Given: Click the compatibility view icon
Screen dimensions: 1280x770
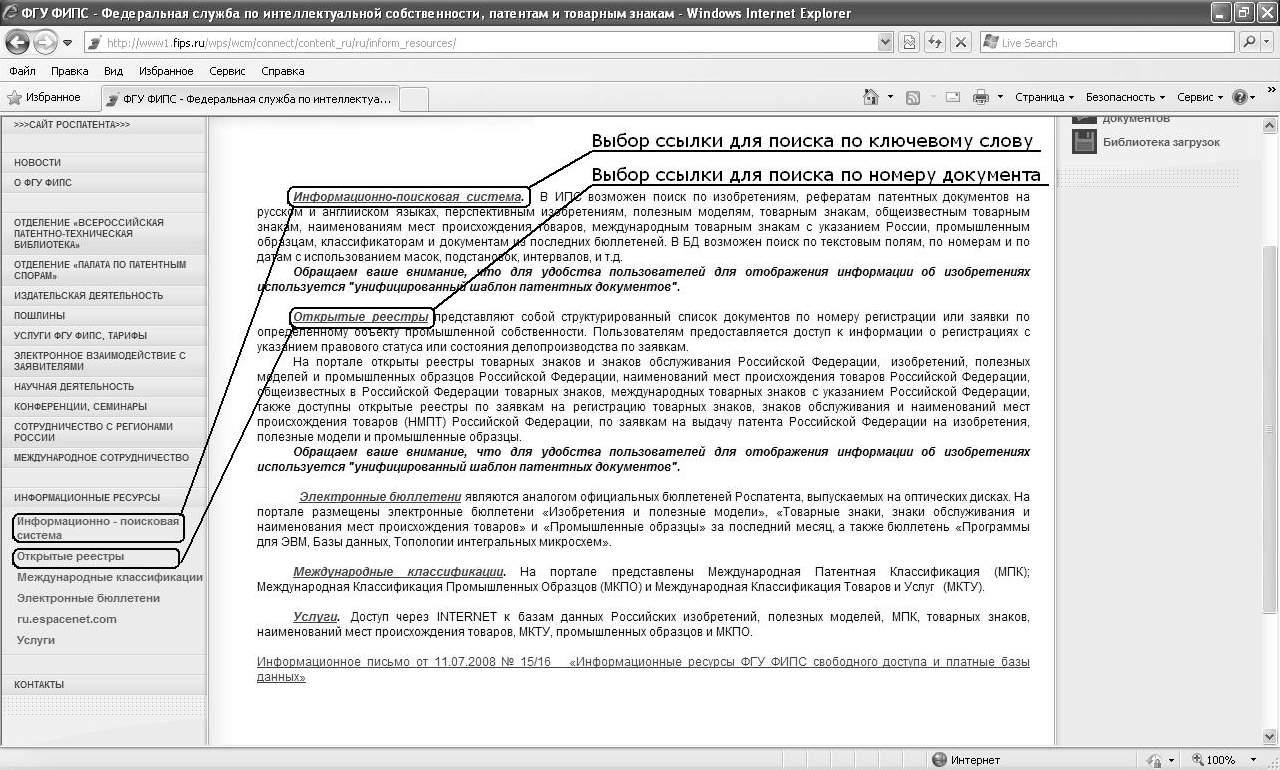Looking at the screenshot, I should click(x=909, y=42).
